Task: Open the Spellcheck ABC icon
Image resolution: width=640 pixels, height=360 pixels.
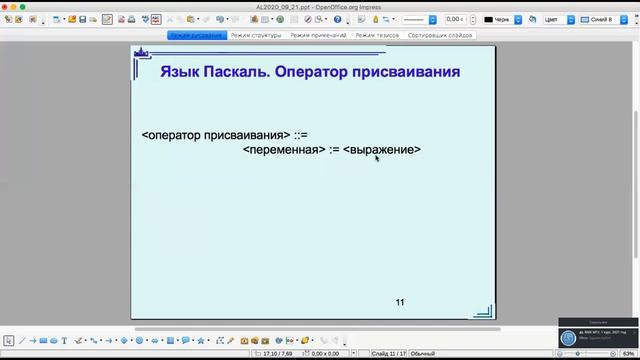Action: click(x=156, y=19)
